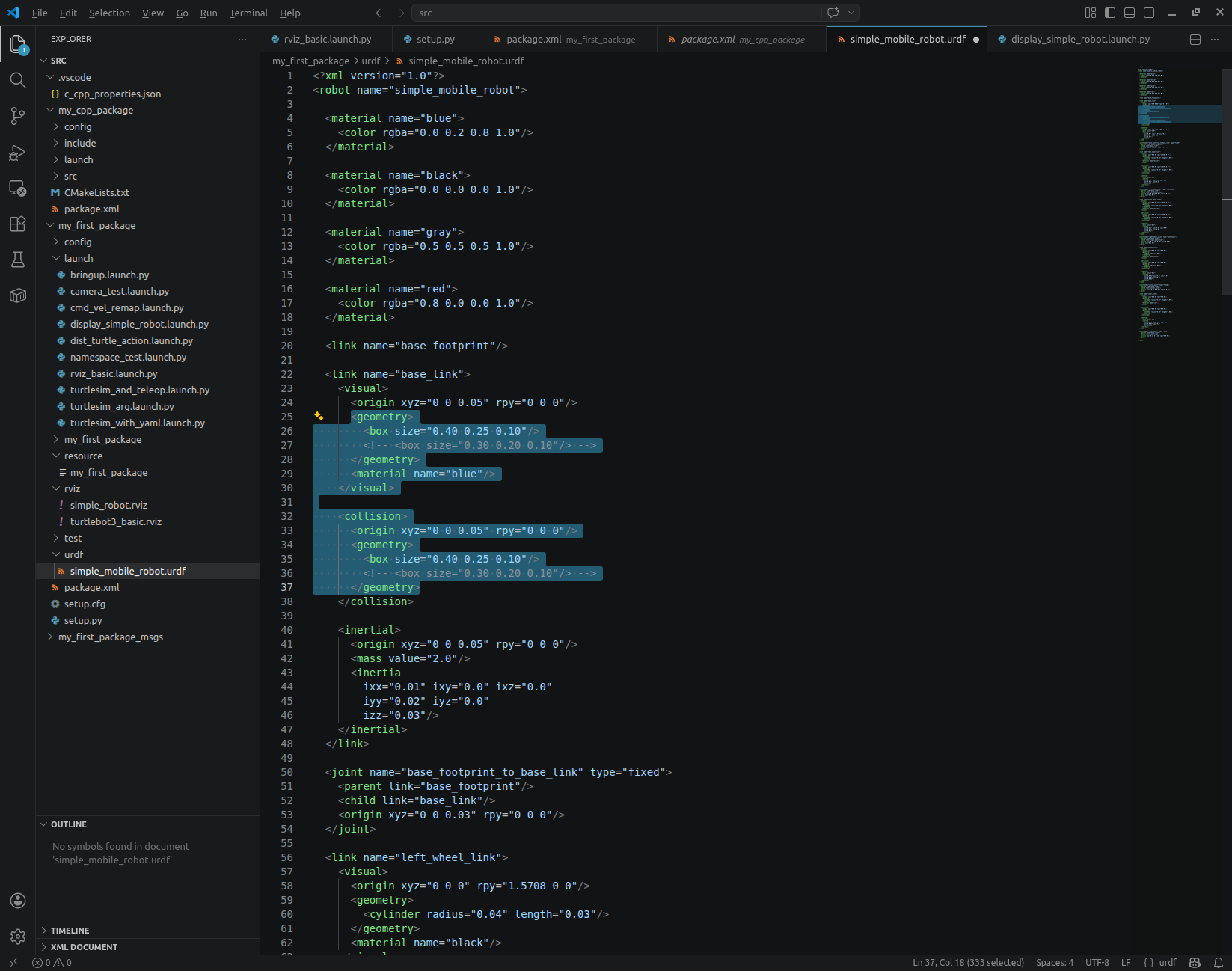Image resolution: width=1232 pixels, height=971 pixels.
Task: Change end of line sequence LF
Action: [1126, 963]
